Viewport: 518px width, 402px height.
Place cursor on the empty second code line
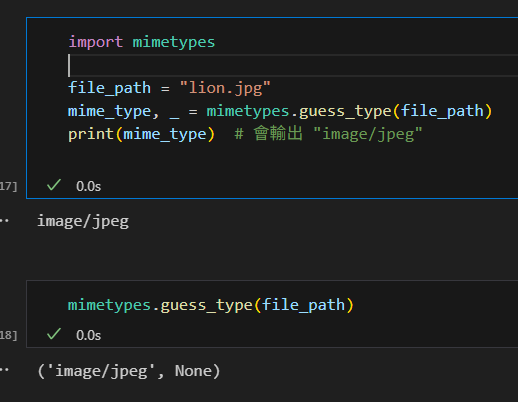pyautogui.click(x=293, y=65)
